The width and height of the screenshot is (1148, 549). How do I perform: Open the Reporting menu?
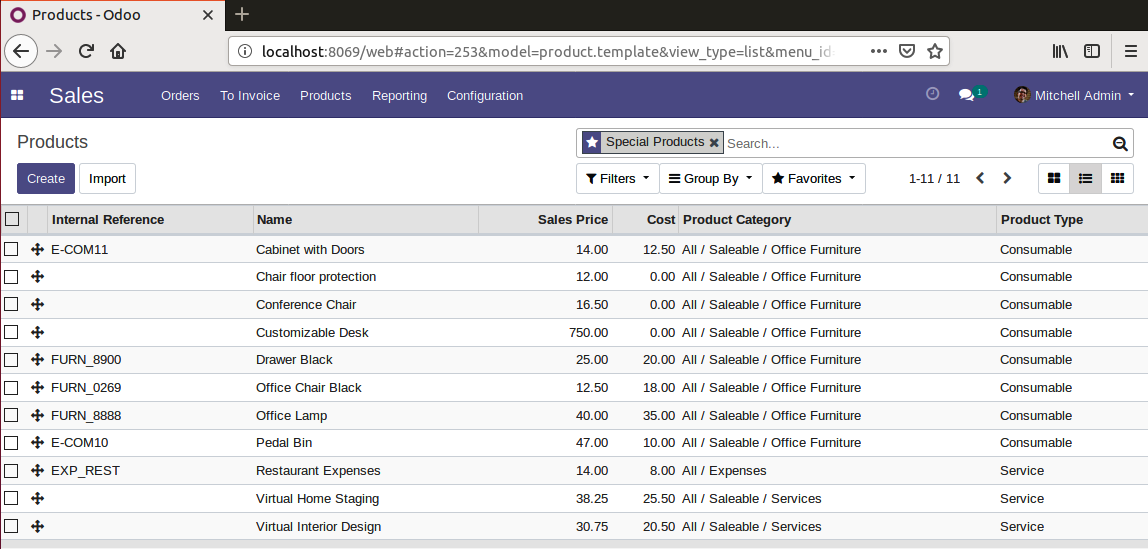399,95
